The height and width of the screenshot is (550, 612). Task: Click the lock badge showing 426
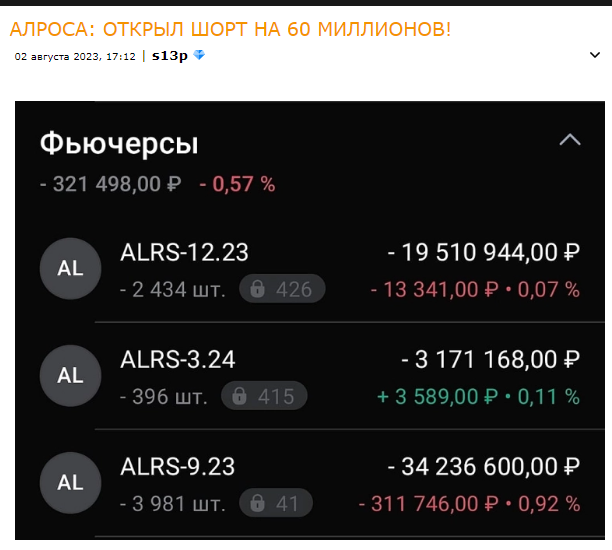282,290
